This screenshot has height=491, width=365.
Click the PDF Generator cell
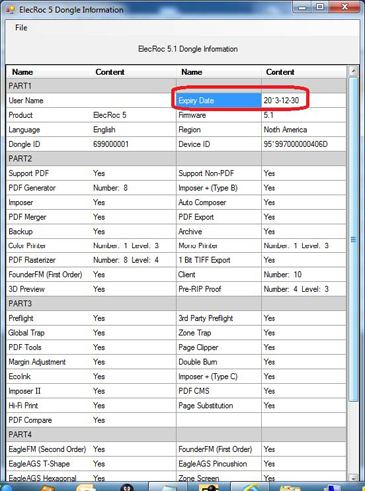pos(49,188)
